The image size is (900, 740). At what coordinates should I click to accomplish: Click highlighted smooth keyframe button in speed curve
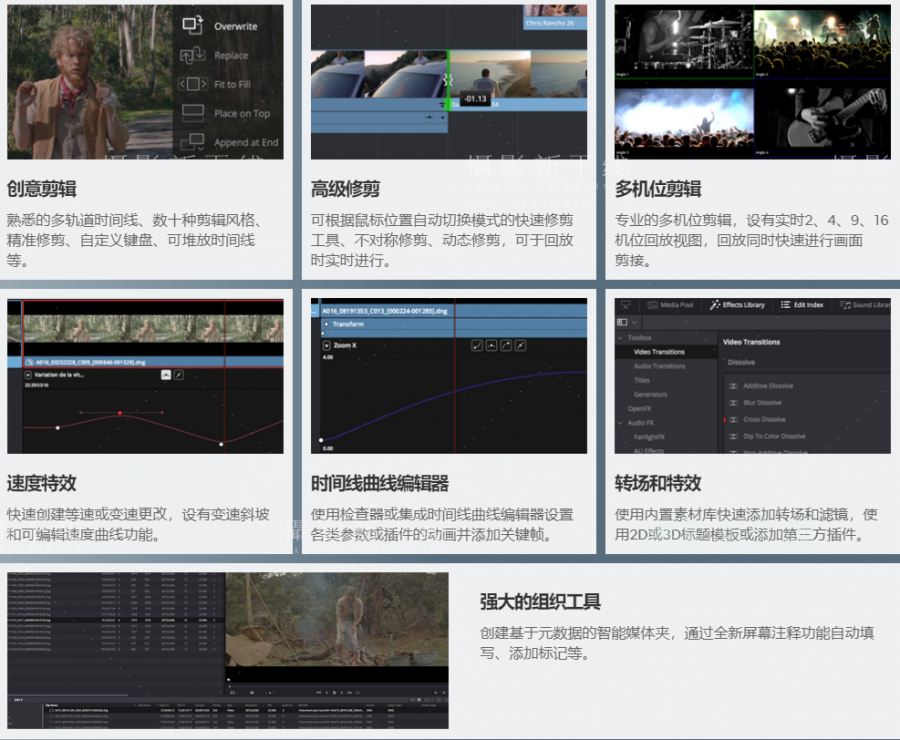coord(166,375)
